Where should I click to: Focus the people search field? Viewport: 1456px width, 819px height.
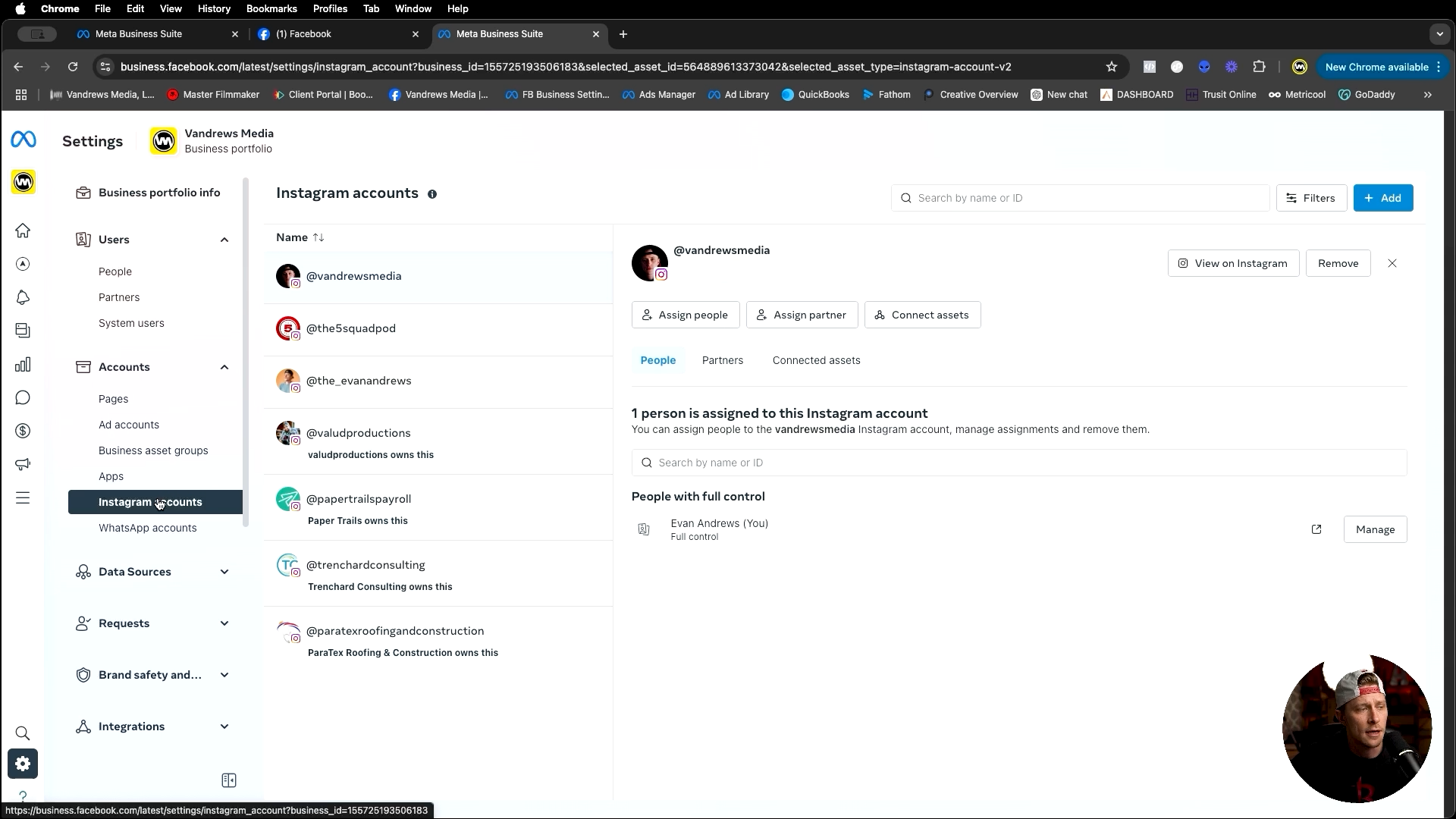pos(1019,463)
